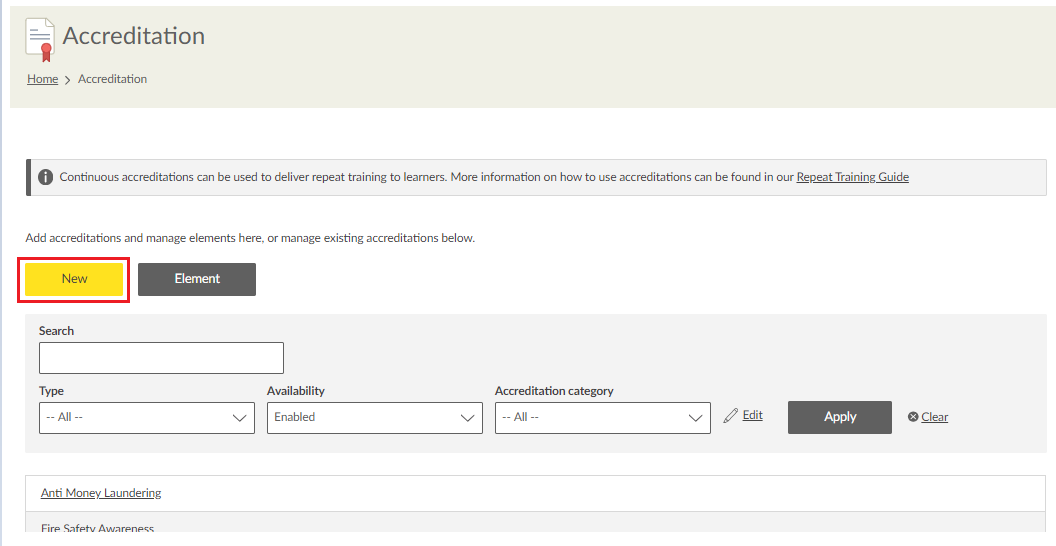Image resolution: width=1056 pixels, height=546 pixels.
Task: Expand the Availability dropdown showing Enabled
Action: (x=375, y=418)
